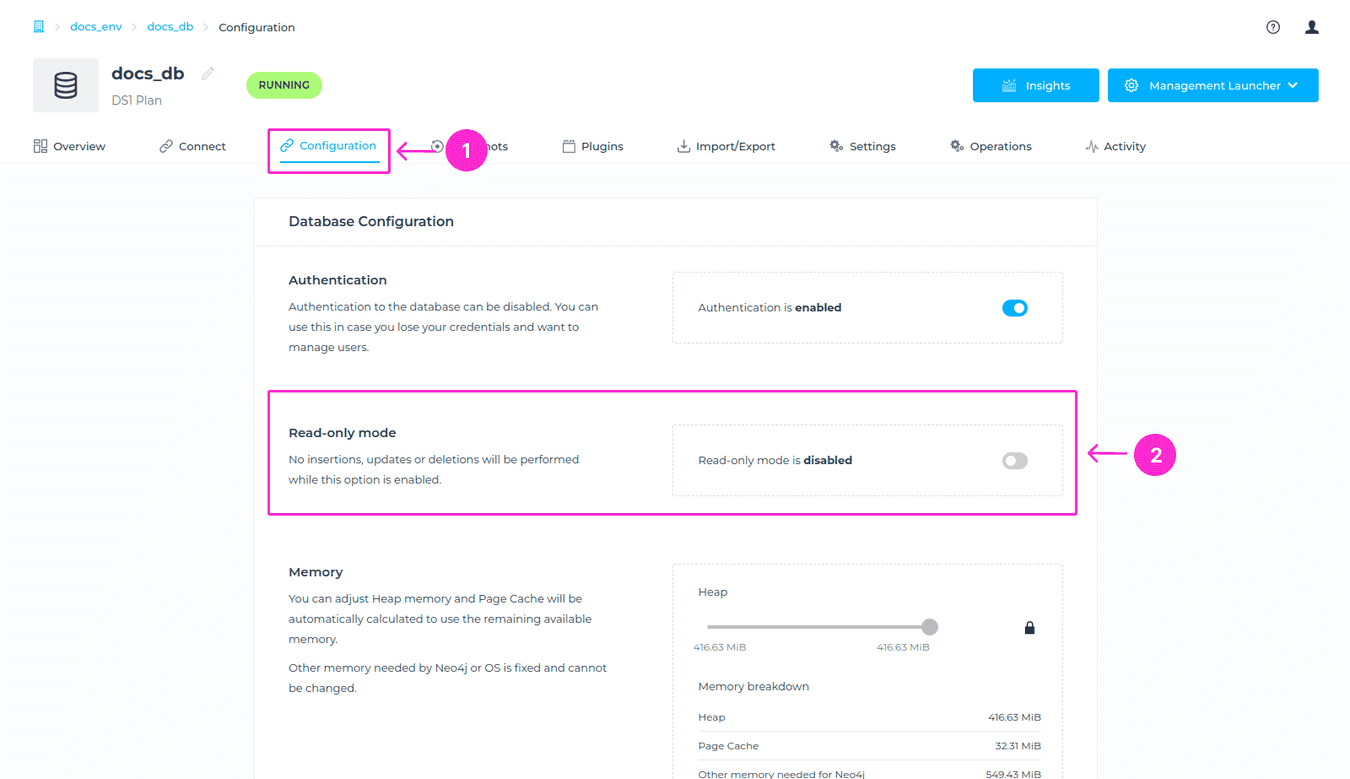Enable the Read-only mode toggle
This screenshot has height=779, width=1350.
1013,460
